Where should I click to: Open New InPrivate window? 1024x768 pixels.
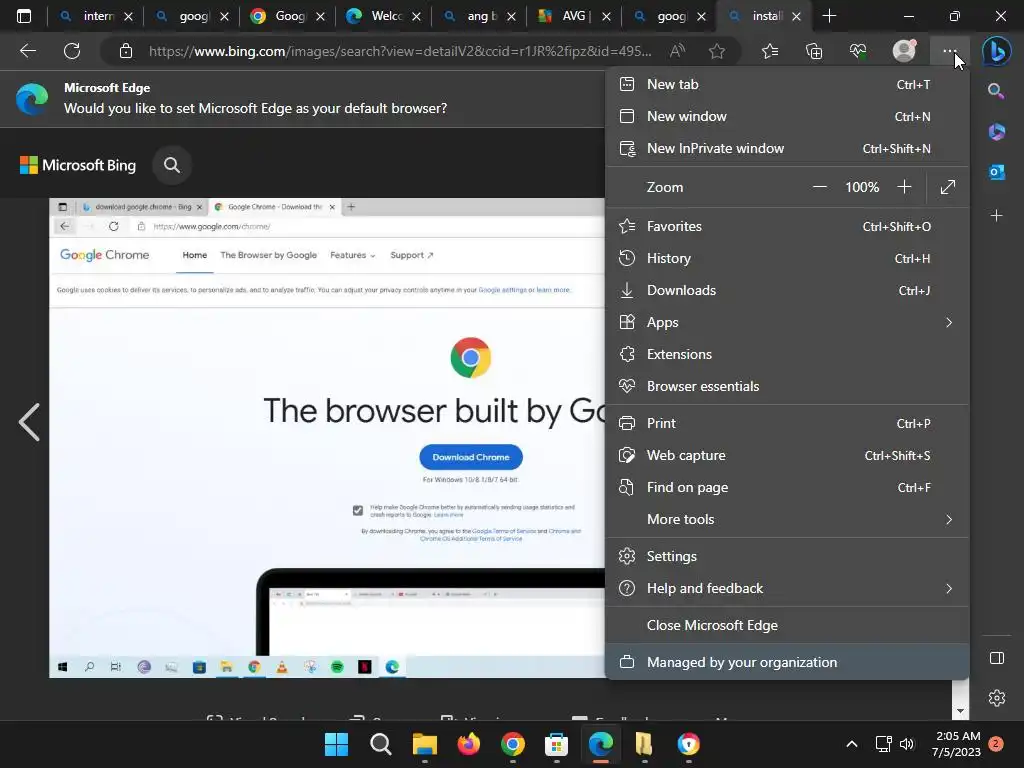(787, 148)
